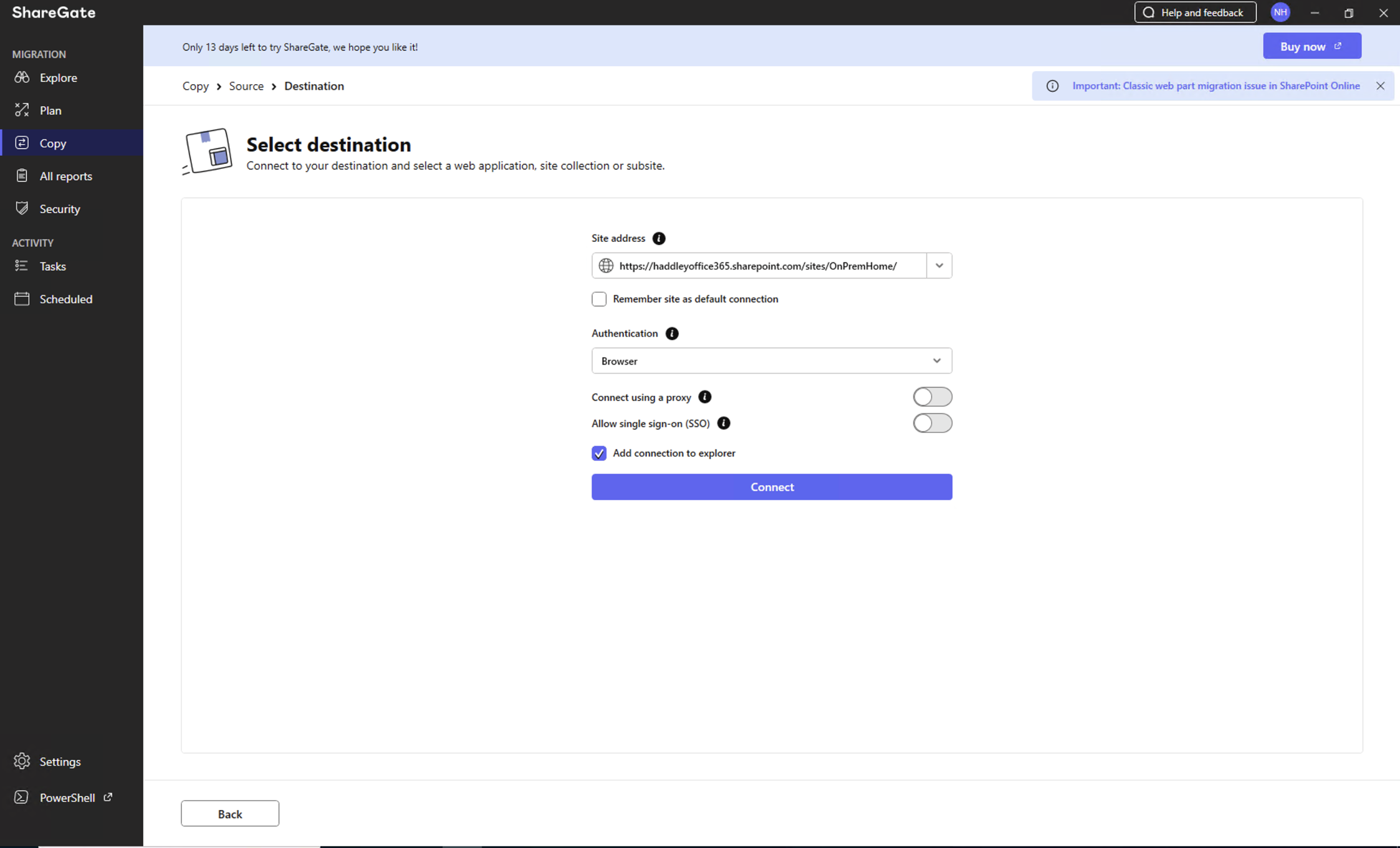Screen dimensions: 1400x848
Task: Click the Site address info icon
Action: pos(659,238)
